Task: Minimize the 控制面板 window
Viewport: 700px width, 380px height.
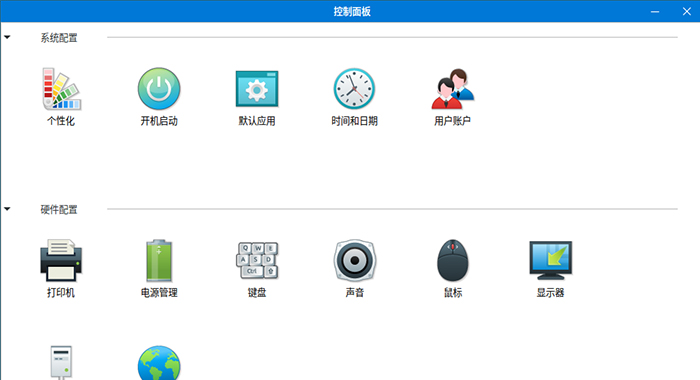Action: [655, 12]
